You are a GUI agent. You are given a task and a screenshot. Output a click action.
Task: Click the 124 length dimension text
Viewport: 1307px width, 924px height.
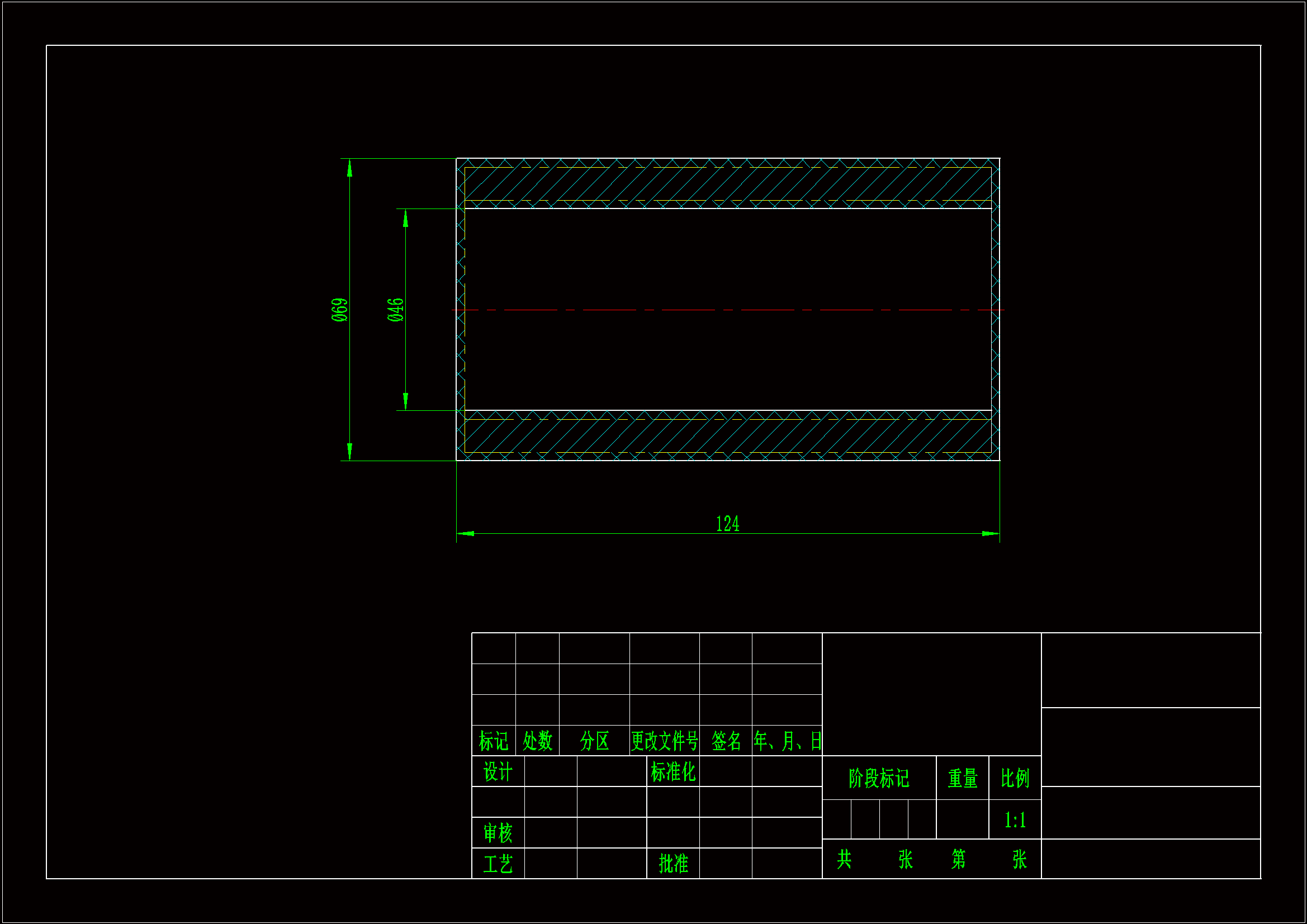pos(727,524)
